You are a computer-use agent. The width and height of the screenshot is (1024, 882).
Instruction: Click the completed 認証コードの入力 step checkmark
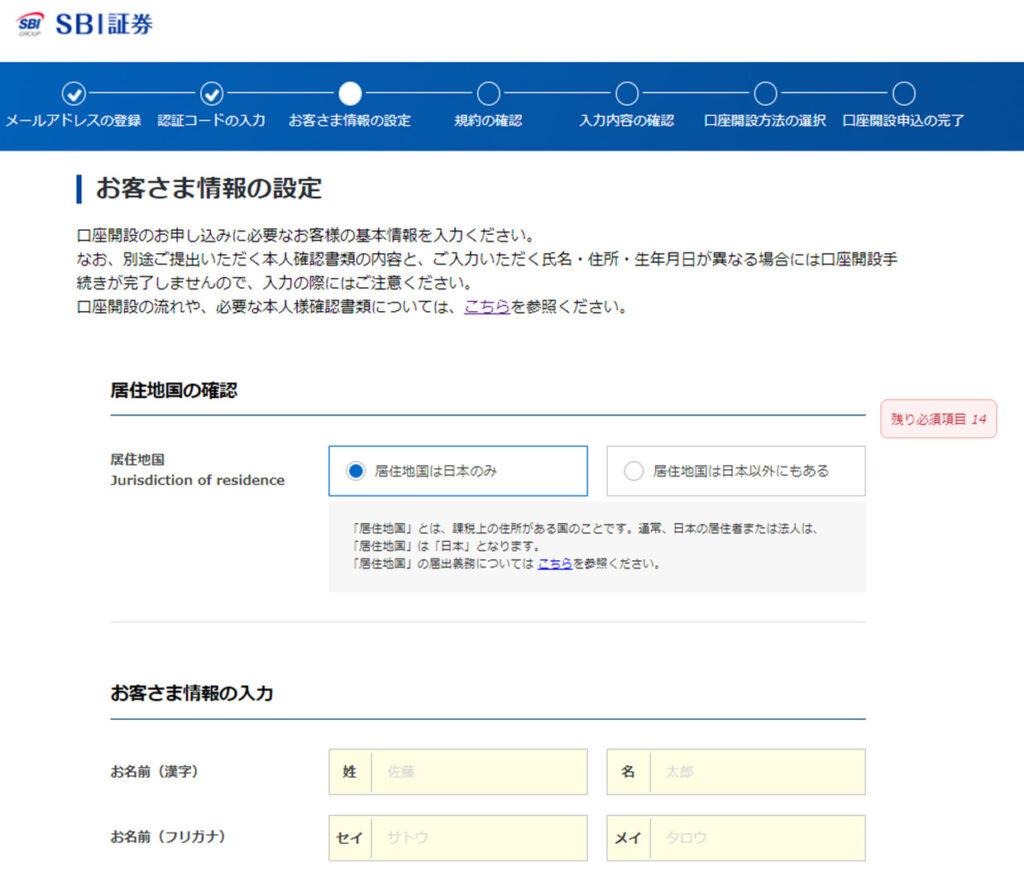tap(212, 94)
